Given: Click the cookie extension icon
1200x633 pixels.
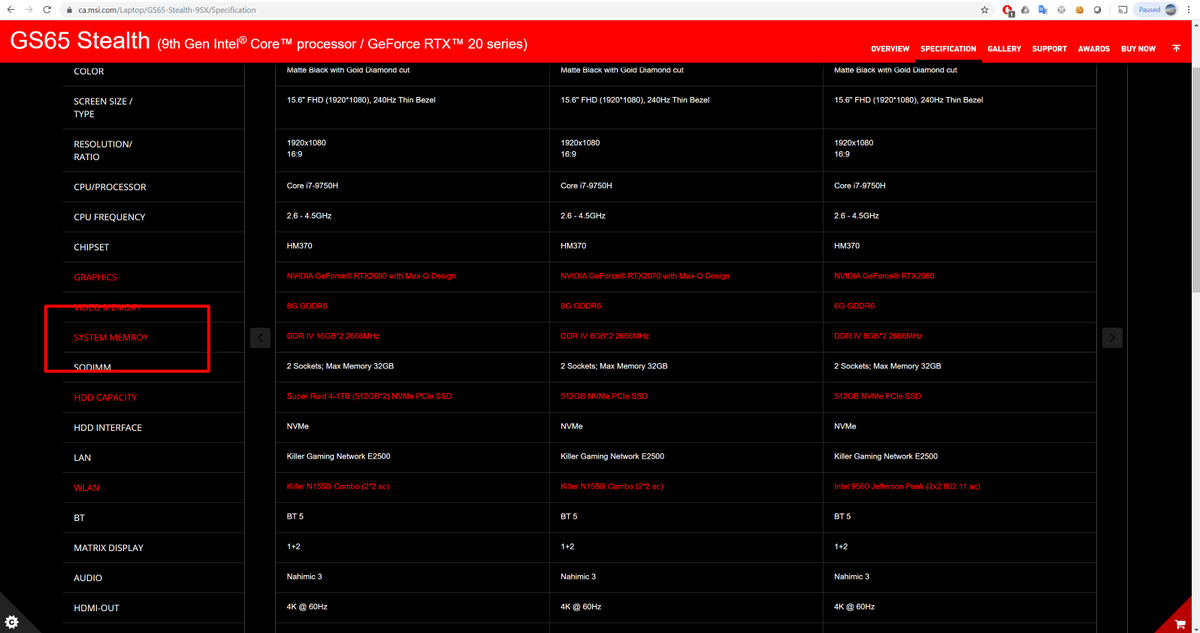Looking at the screenshot, I should (1080, 10).
